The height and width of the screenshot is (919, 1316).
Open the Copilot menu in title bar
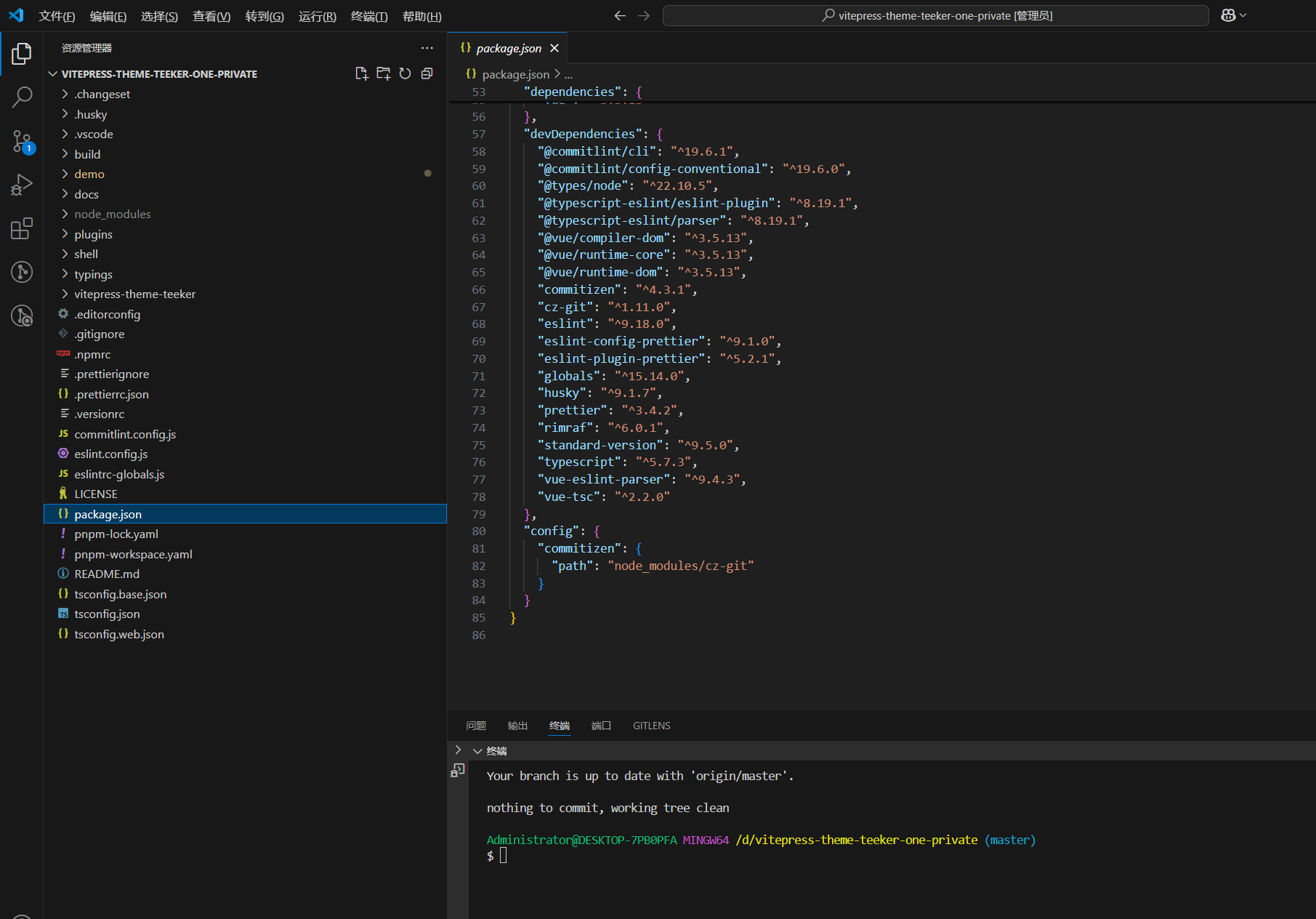[1233, 15]
